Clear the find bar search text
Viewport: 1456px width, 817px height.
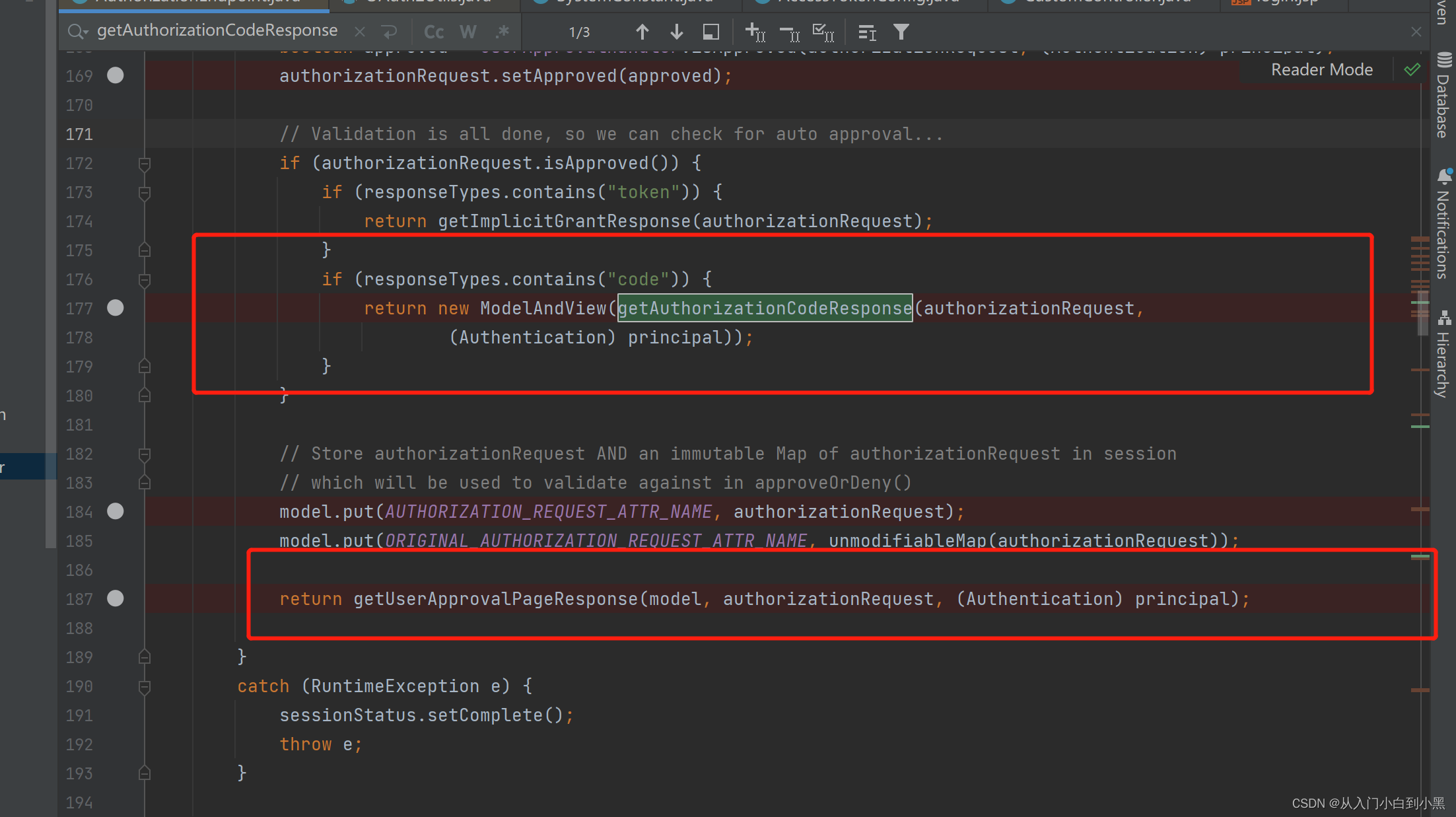(x=360, y=31)
